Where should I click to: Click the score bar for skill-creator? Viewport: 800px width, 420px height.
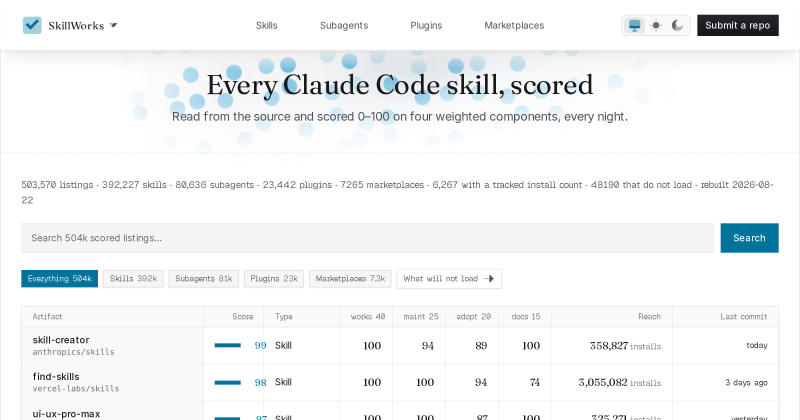pyautogui.click(x=228, y=345)
